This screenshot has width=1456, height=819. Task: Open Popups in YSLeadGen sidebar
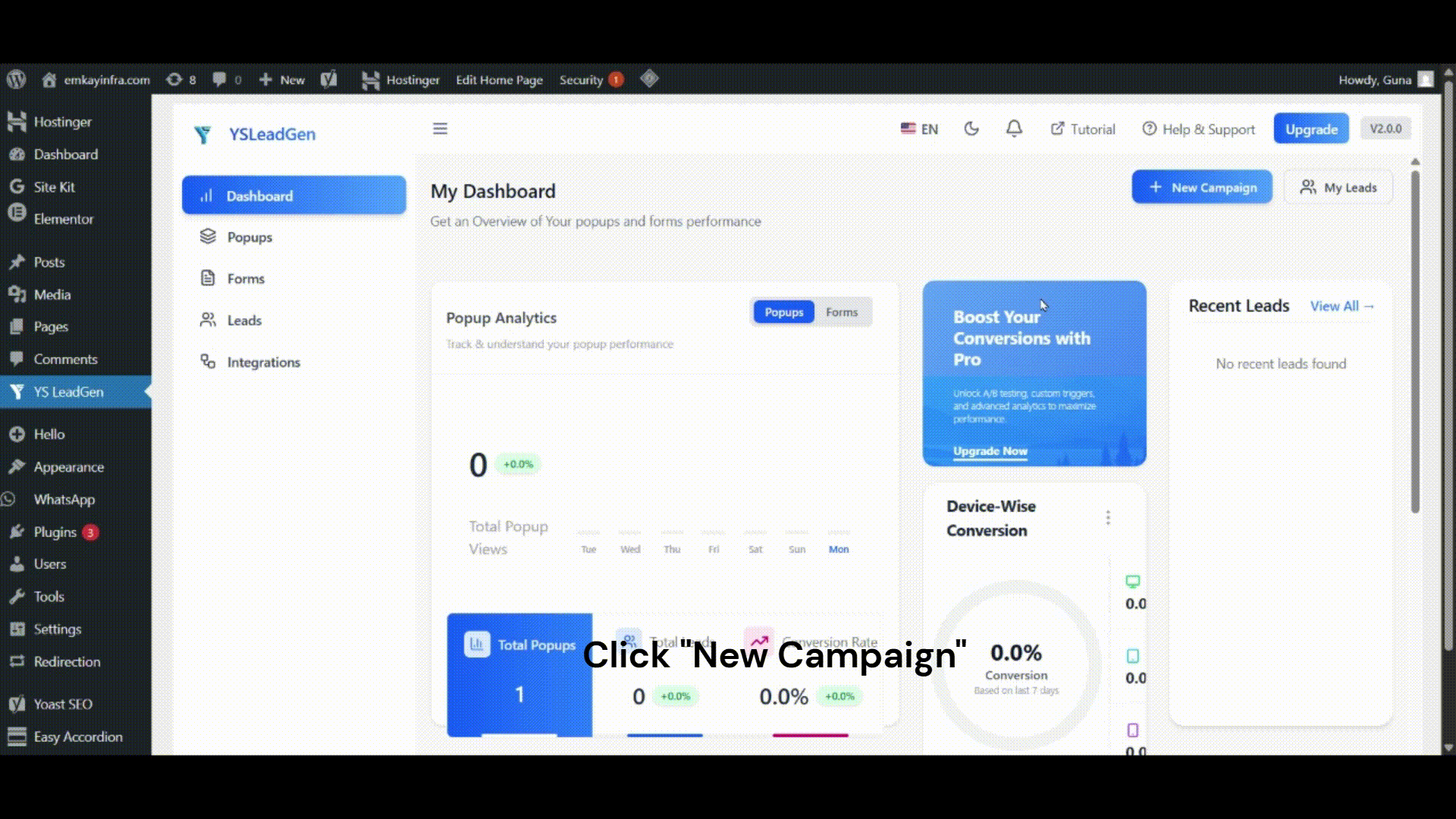[x=249, y=237]
